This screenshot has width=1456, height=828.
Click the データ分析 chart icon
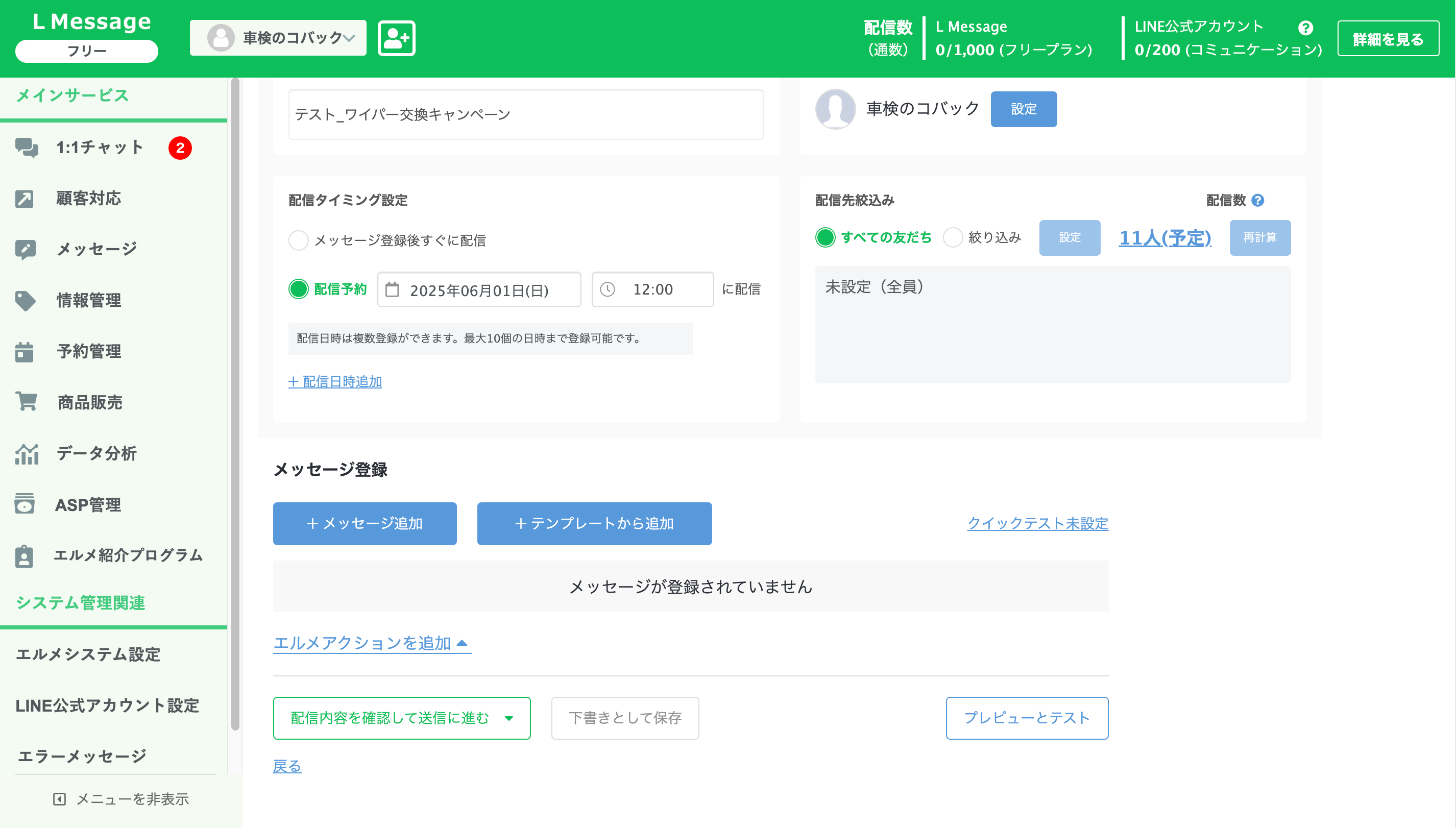(x=27, y=454)
